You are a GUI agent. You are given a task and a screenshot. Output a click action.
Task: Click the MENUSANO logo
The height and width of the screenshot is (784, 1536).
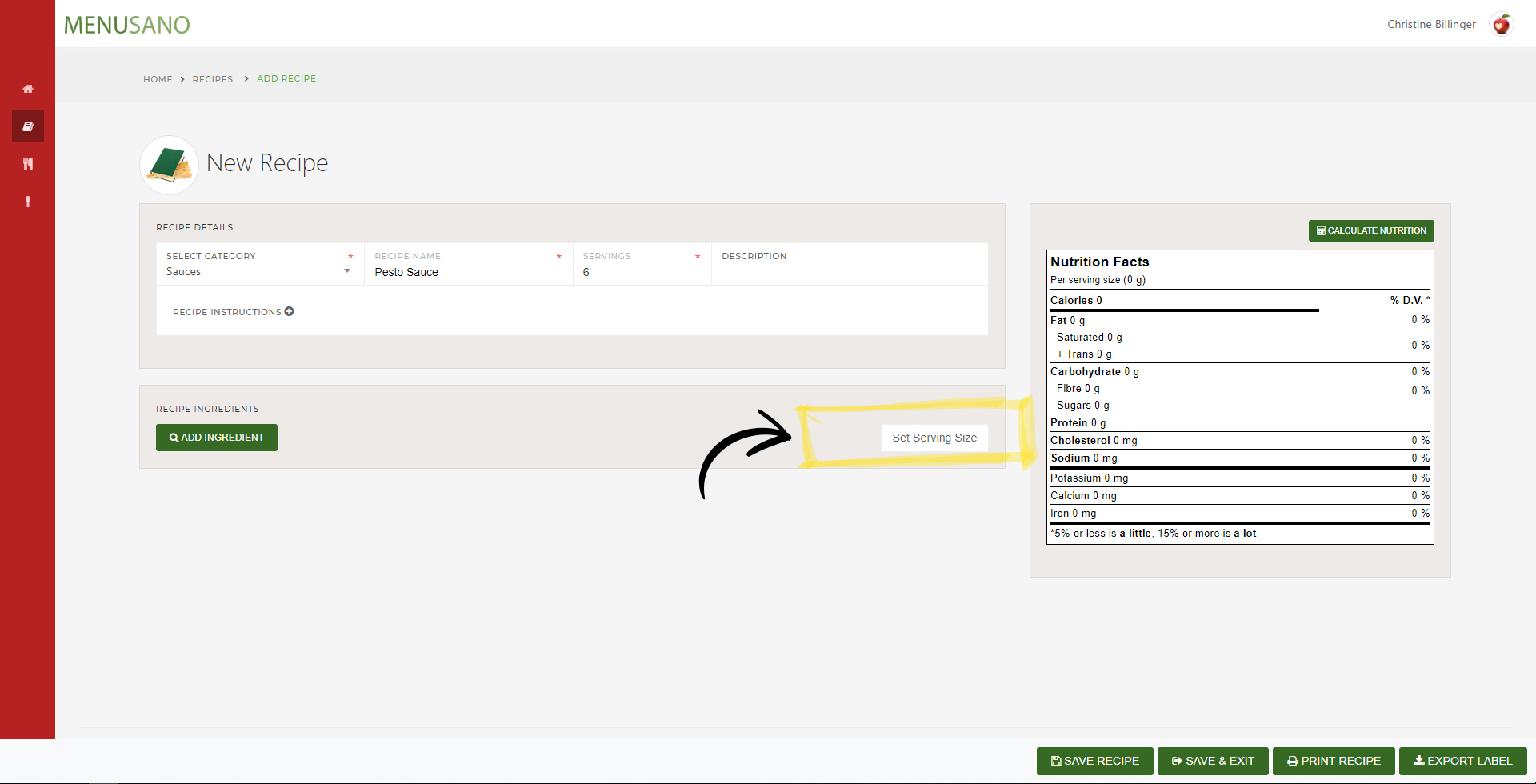click(126, 26)
